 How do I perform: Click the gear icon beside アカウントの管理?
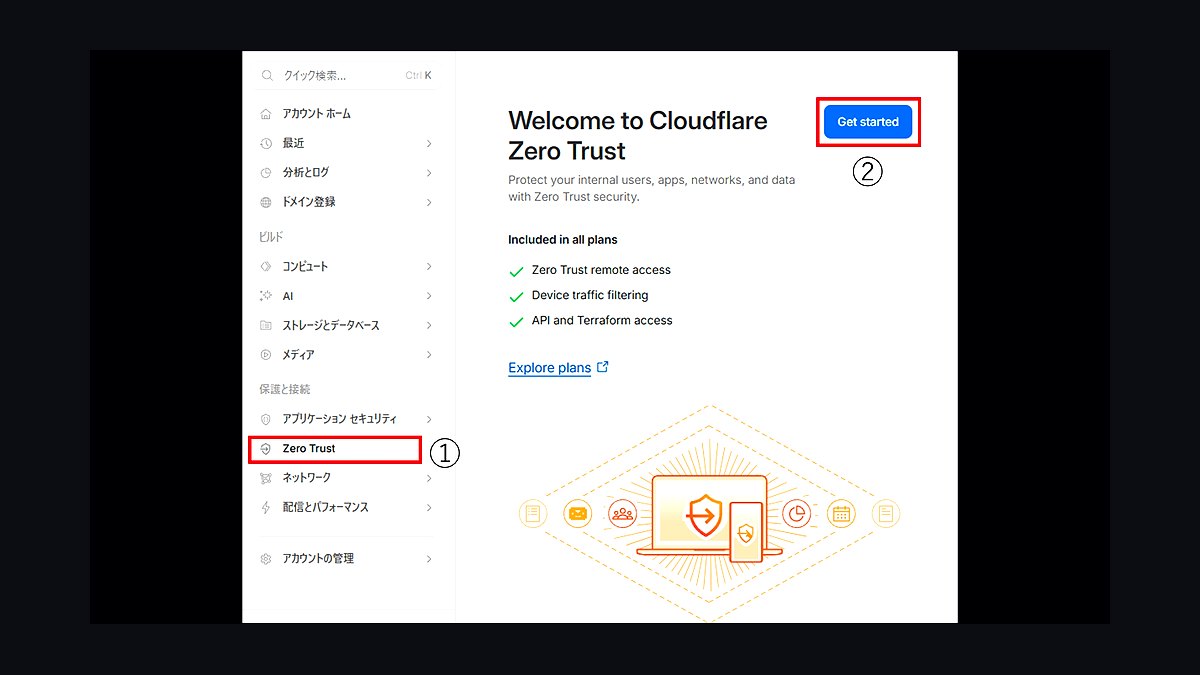(265, 559)
